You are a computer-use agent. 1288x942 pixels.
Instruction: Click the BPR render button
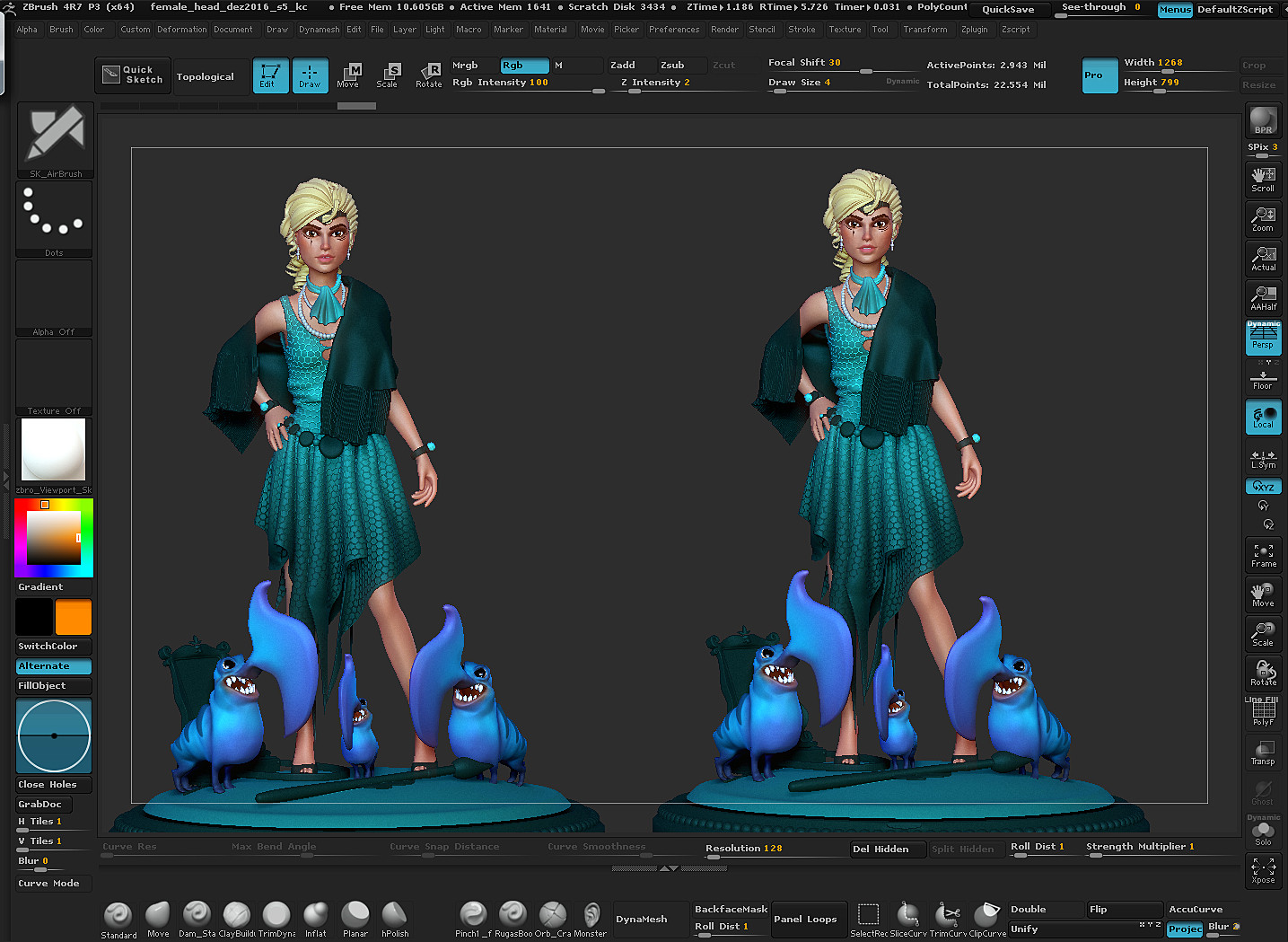[x=1263, y=120]
